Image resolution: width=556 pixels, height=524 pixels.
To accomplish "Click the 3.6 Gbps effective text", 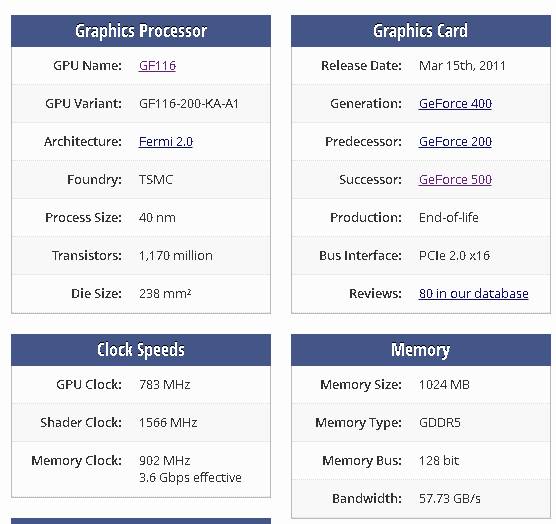I will (x=190, y=478).
